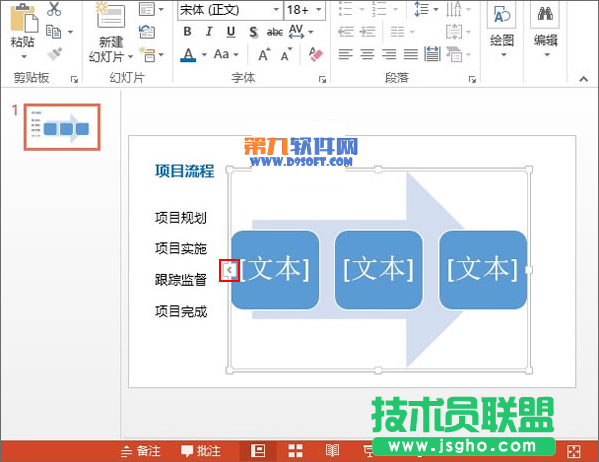The image size is (599, 462).
Task: Expand the SmartArt text pane arrow
Action: tap(229, 270)
